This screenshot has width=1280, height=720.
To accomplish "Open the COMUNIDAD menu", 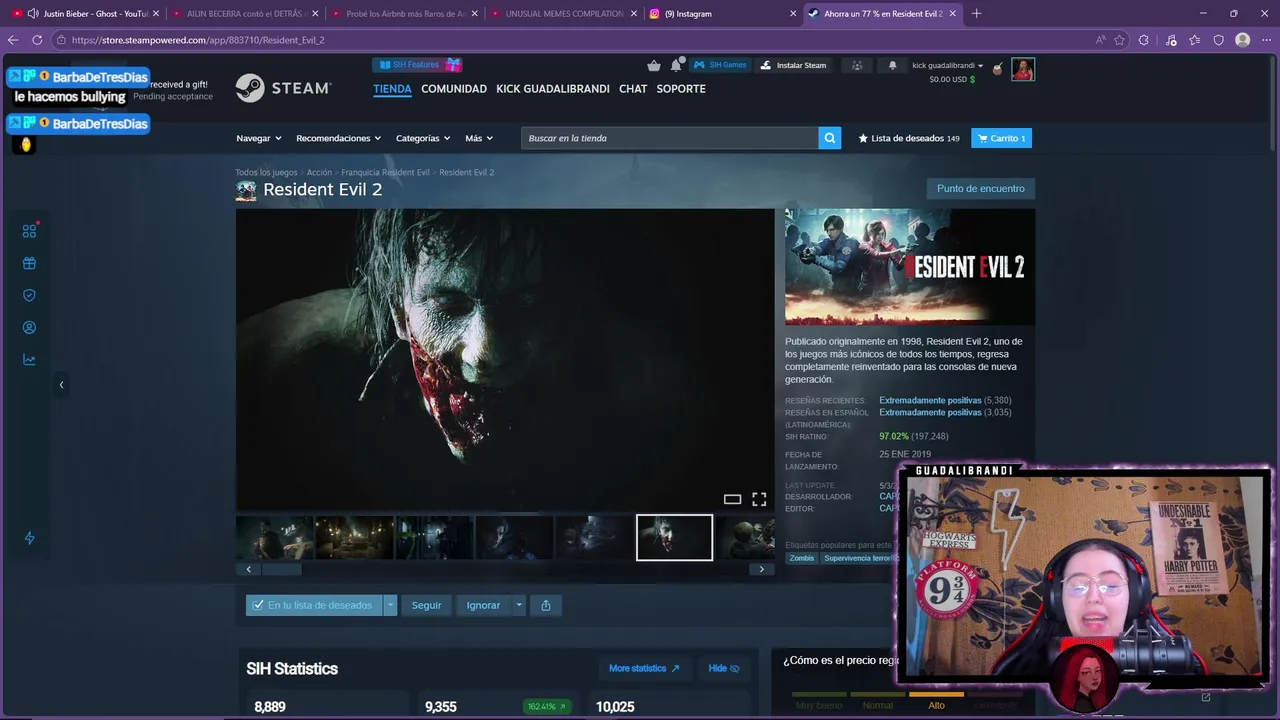I will 454,89.
